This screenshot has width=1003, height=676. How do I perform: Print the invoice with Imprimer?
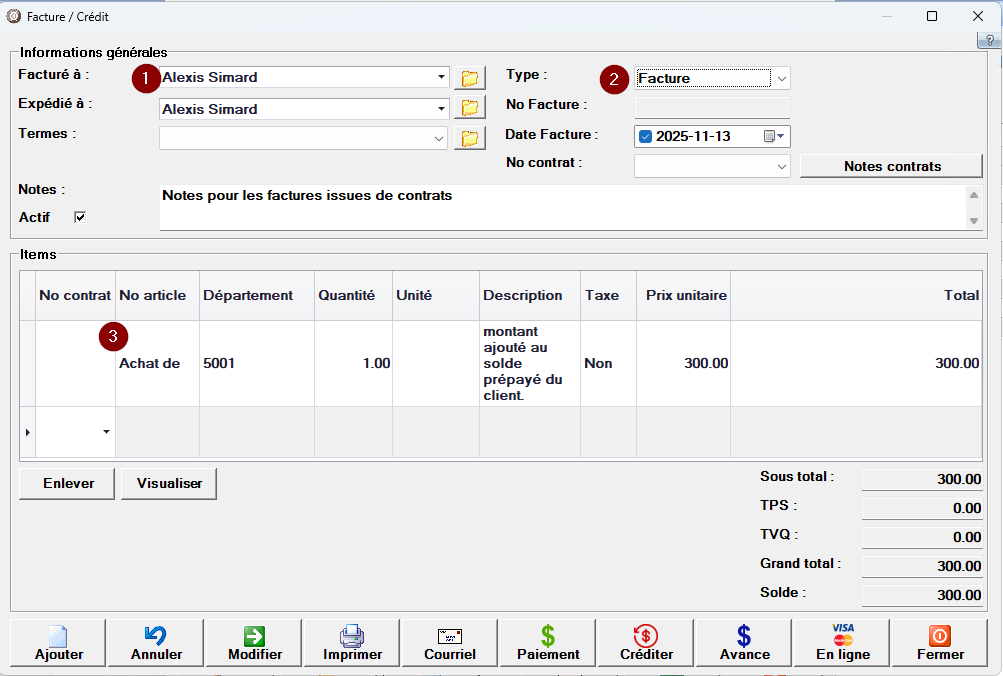click(352, 643)
